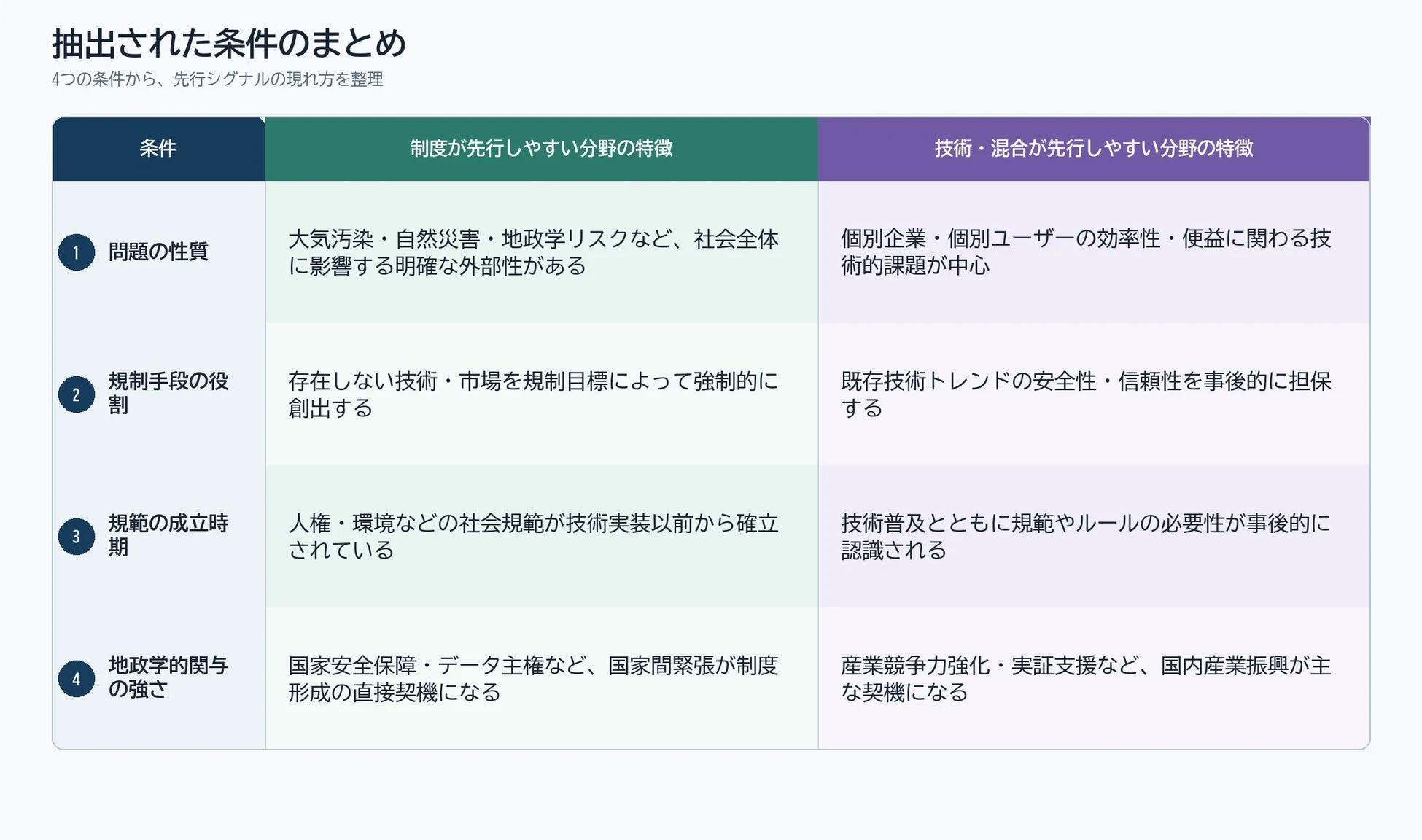
Task: Click the cell starting 人権・環境などの社会規範
Action: (x=542, y=537)
